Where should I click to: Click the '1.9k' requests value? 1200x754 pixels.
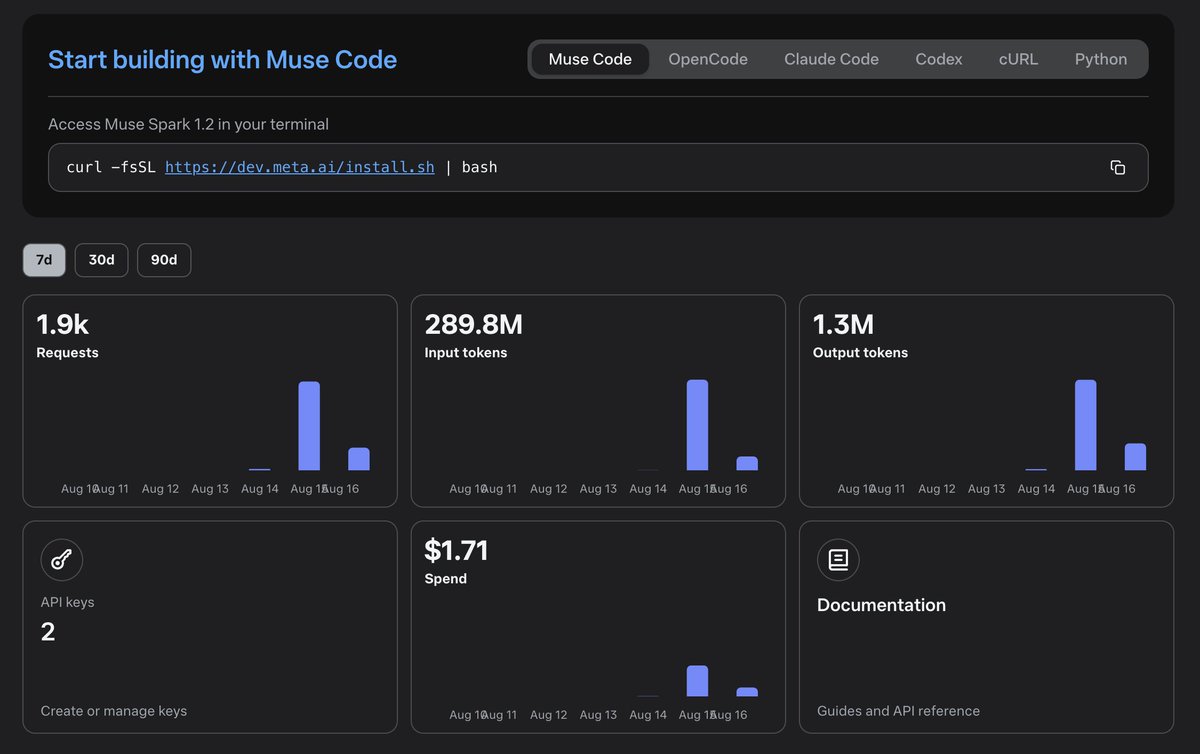tap(63, 324)
